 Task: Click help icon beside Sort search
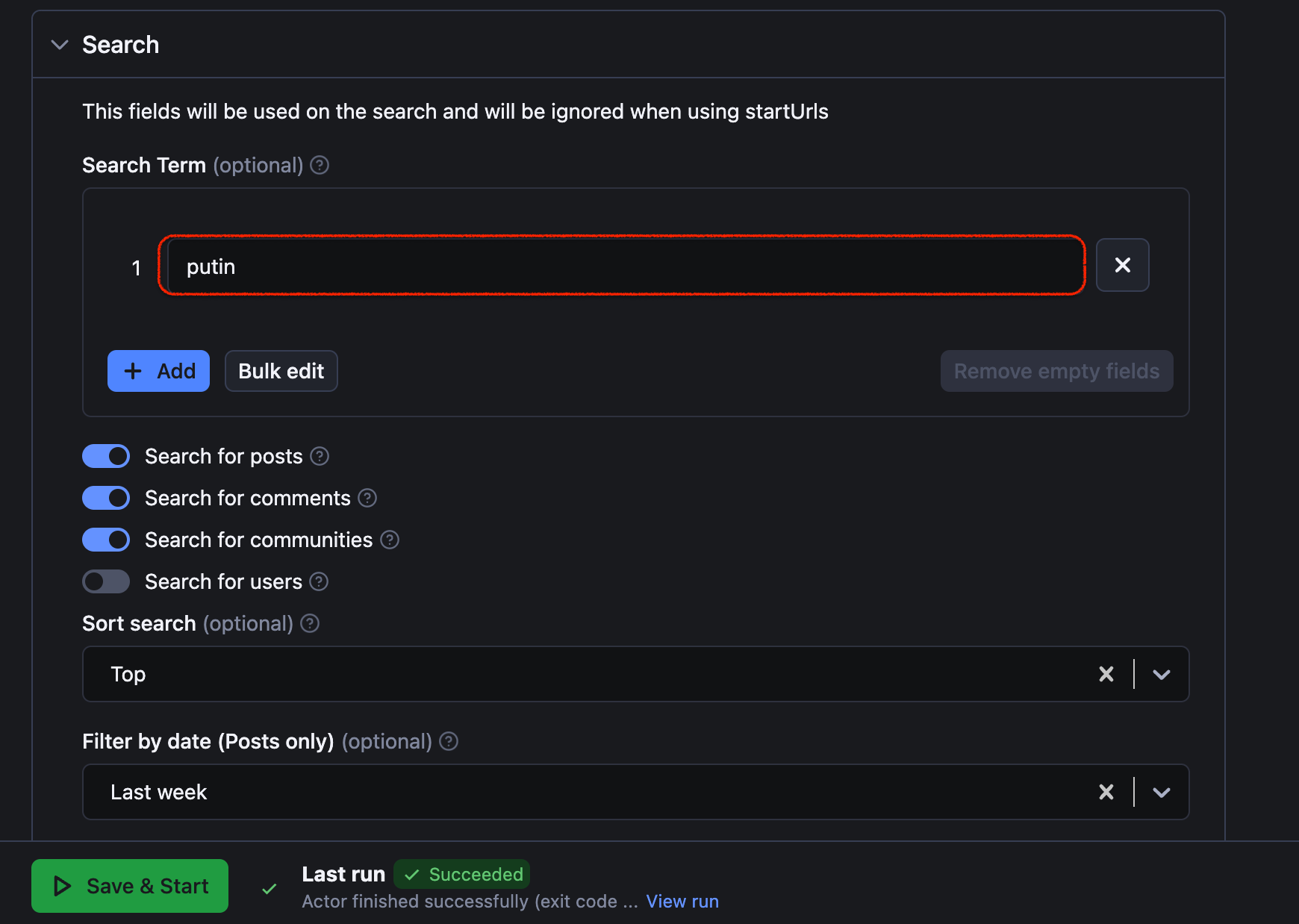[310, 623]
